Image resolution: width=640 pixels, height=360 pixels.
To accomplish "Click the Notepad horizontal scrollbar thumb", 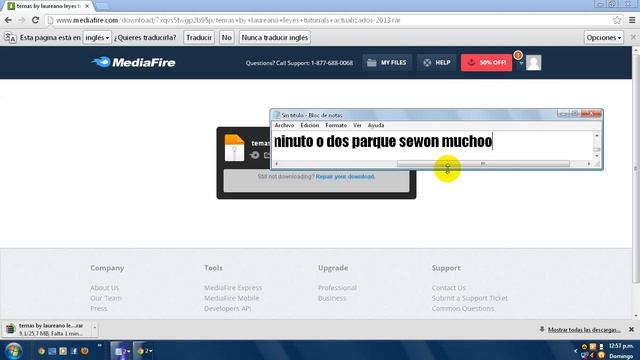I will click(x=483, y=164).
